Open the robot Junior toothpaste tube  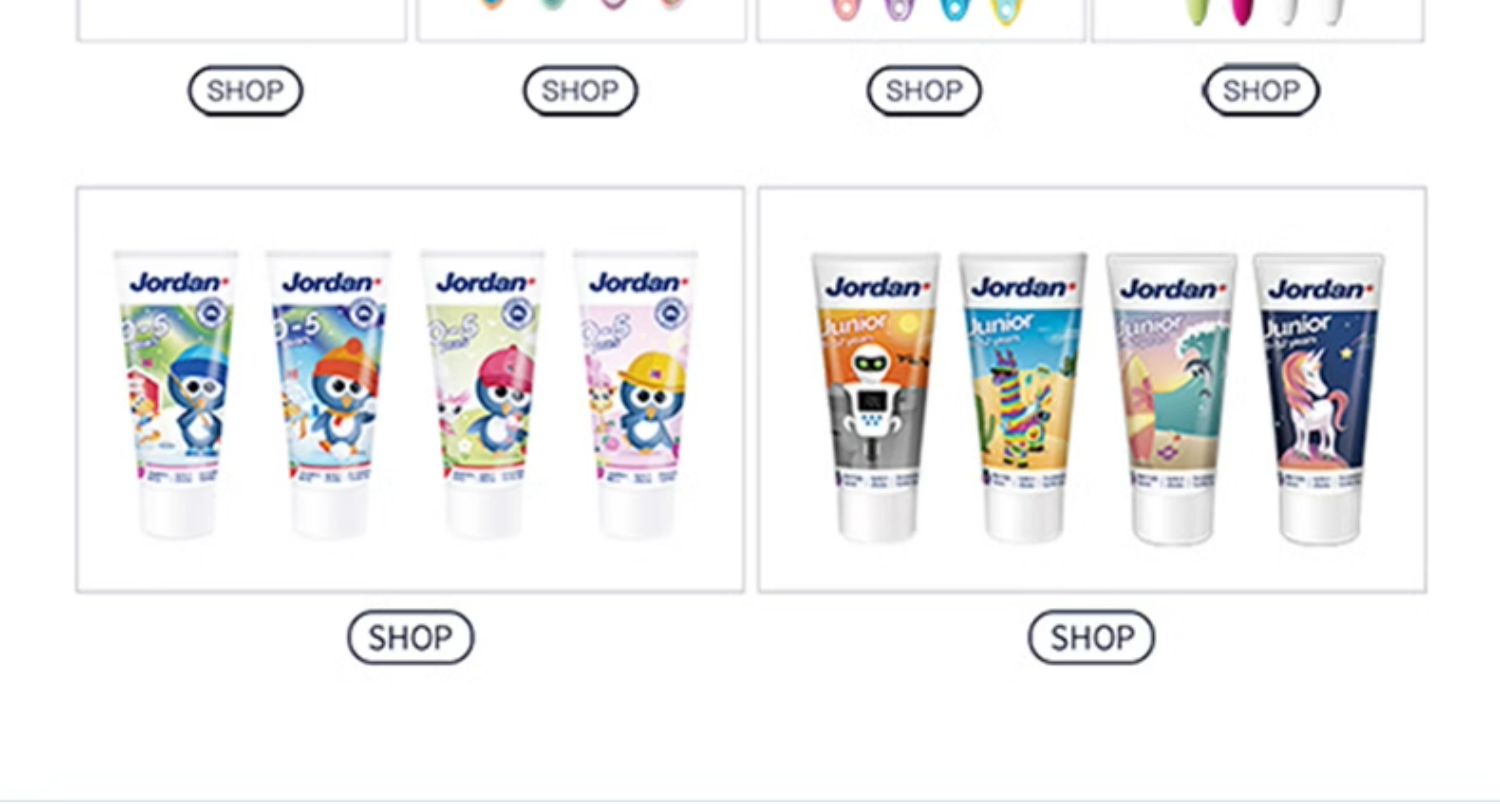(x=875, y=398)
